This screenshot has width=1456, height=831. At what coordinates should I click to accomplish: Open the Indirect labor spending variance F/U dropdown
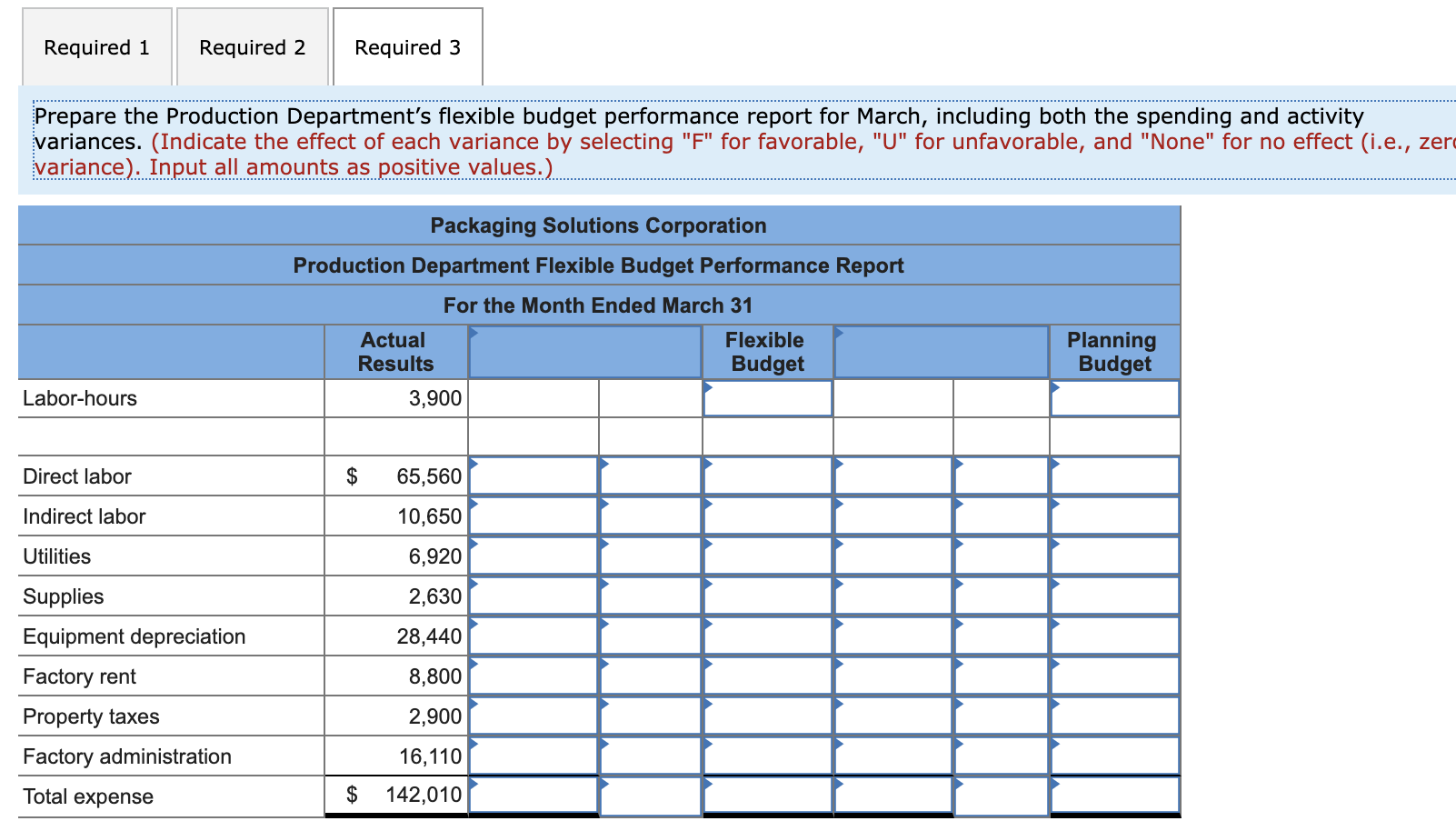[x=651, y=516]
